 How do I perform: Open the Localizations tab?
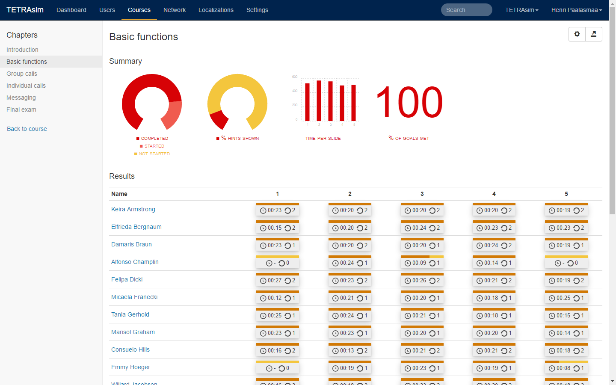(216, 10)
